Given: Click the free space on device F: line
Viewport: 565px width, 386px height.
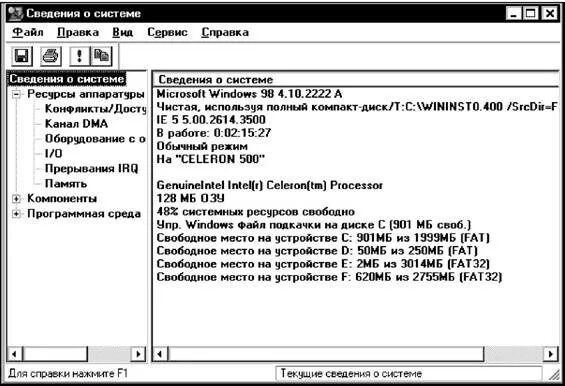Looking at the screenshot, I should [329, 277].
